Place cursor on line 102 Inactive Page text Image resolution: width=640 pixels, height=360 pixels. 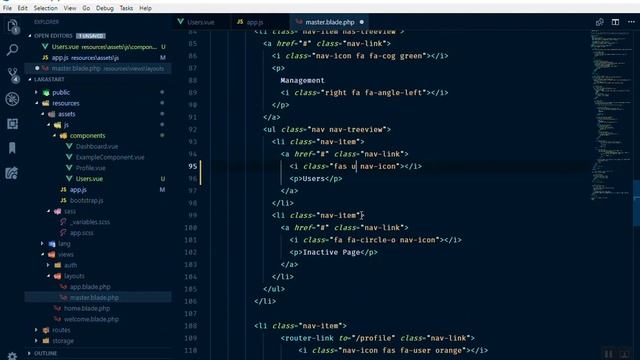(331, 252)
